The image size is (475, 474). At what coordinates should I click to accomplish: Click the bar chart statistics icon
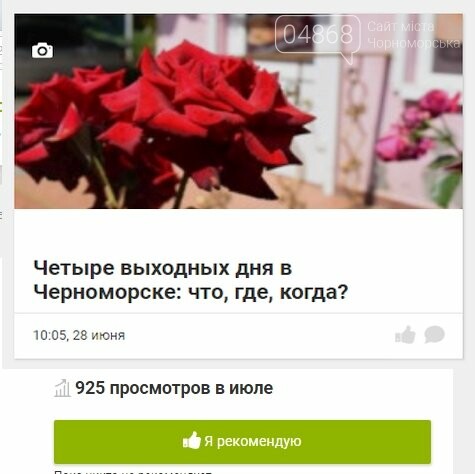(x=62, y=388)
